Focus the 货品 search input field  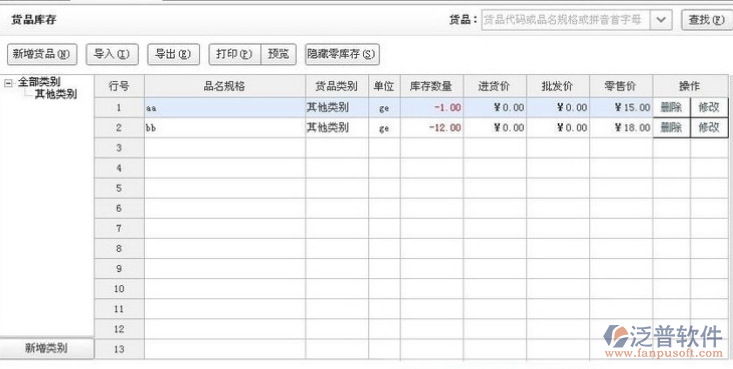[566, 20]
